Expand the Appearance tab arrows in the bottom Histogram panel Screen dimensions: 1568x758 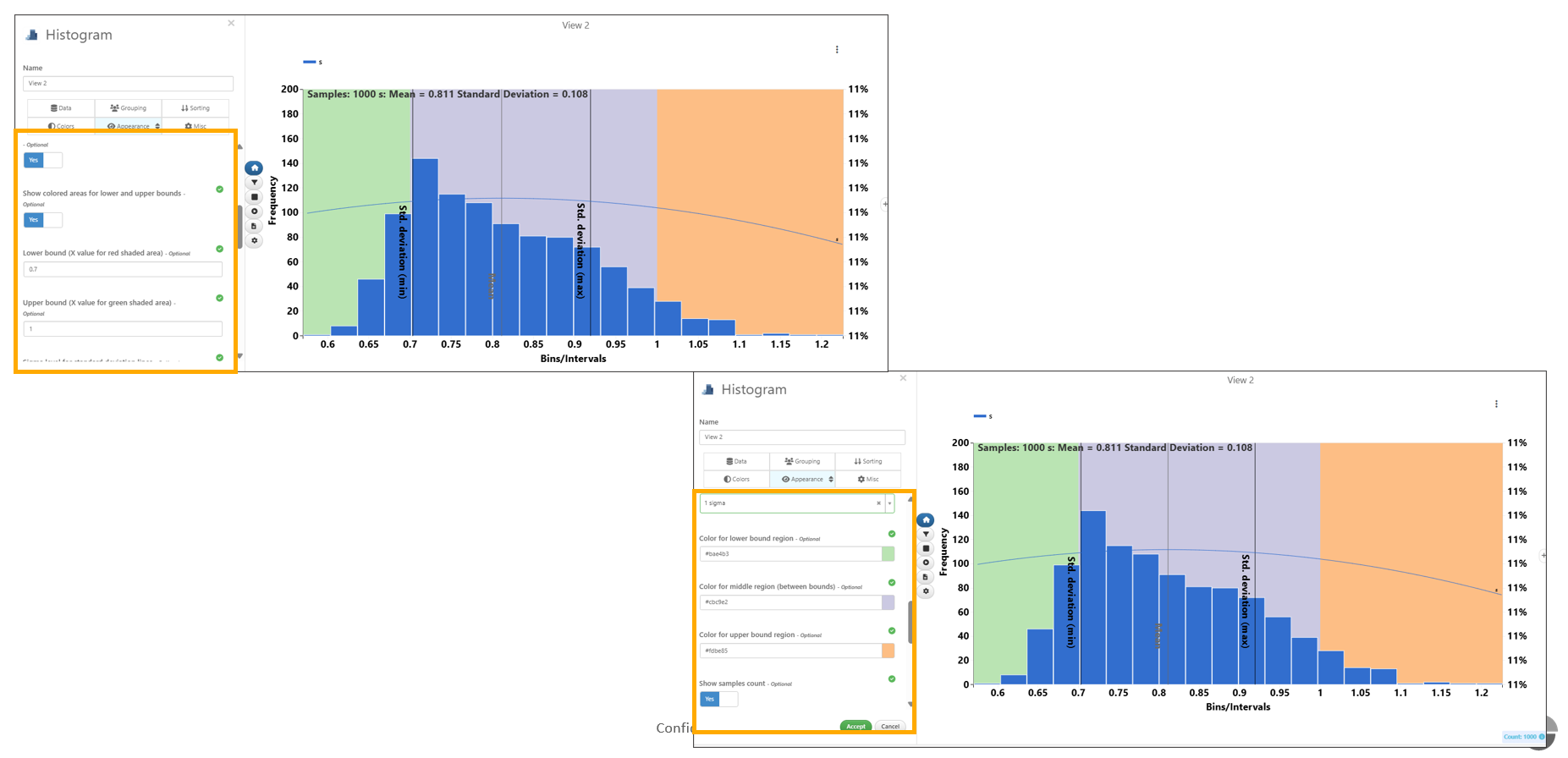pyautogui.click(x=831, y=480)
